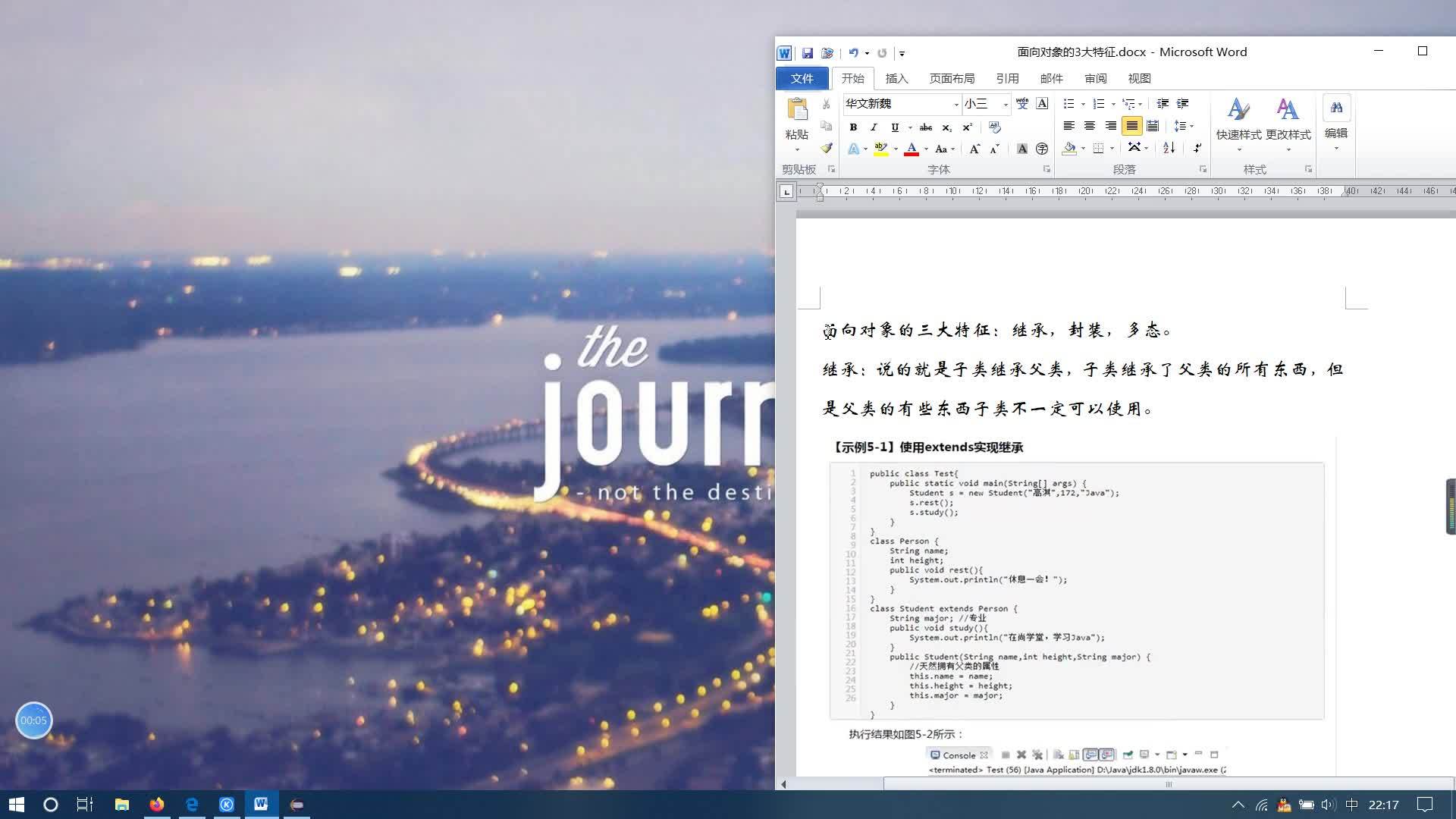This screenshot has width=1456, height=819.
Task: Click the Paste clipboard icon
Action: click(x=797, y=110)
